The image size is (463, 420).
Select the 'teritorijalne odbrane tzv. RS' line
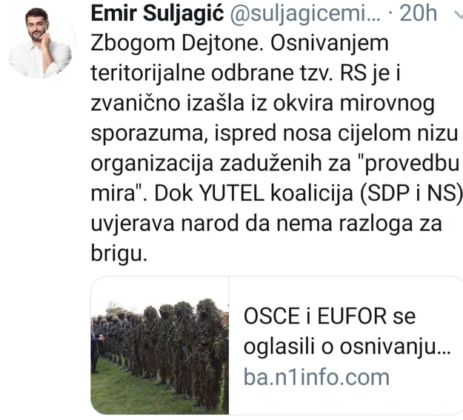229,73
